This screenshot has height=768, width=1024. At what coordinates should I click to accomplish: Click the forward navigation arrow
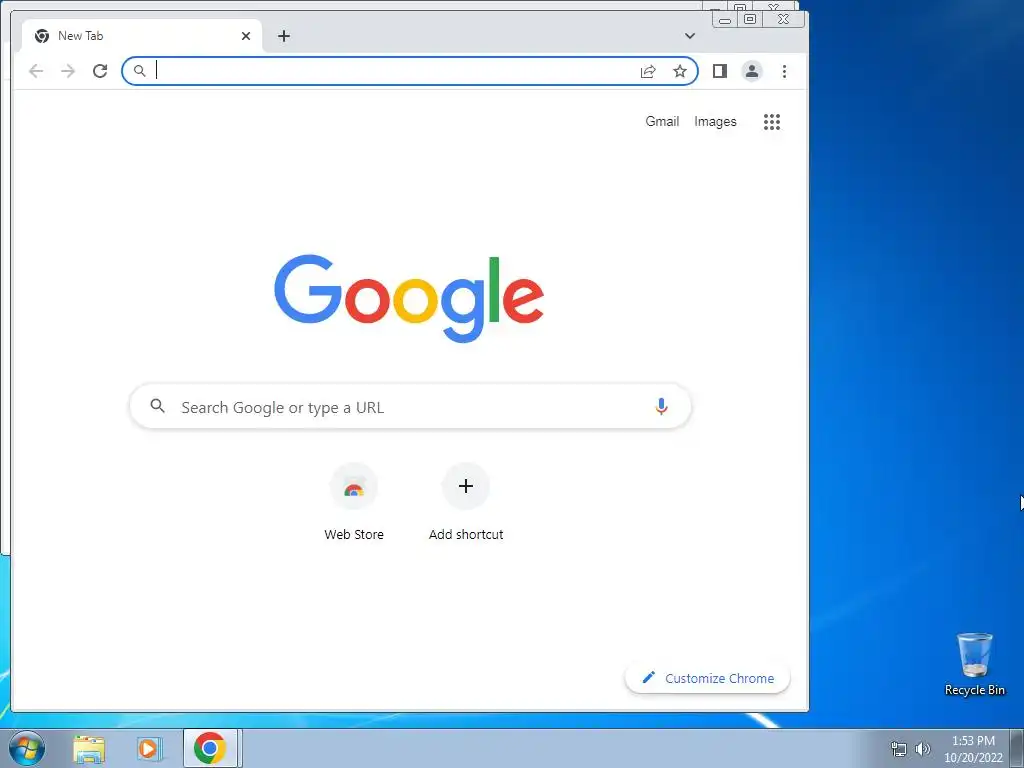coord(68,71)
